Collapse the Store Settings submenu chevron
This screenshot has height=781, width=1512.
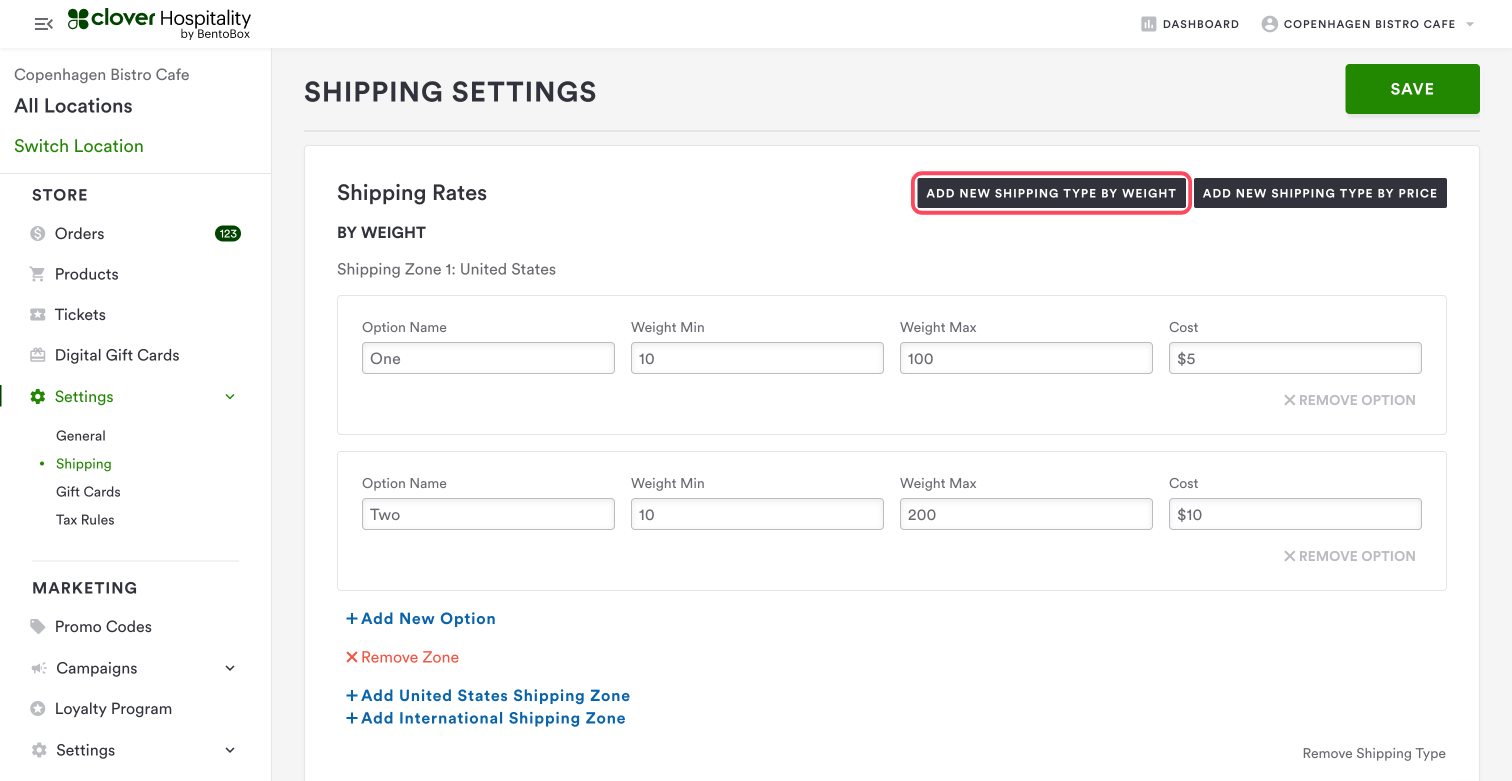(230, 397)
